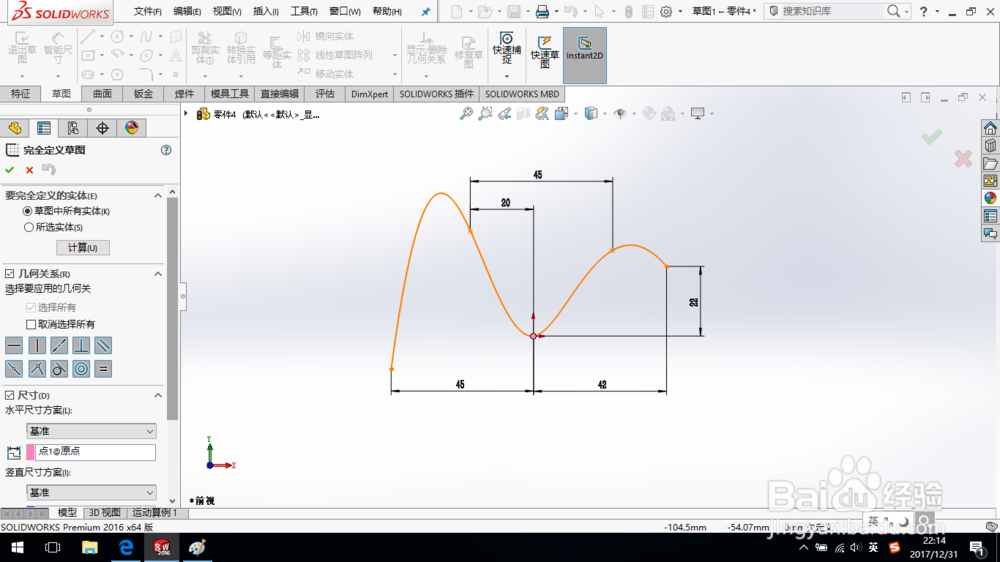Collapse the 要完全定义的实体 section
This screenshot has height=562, width=1000.
click(158, 196)
